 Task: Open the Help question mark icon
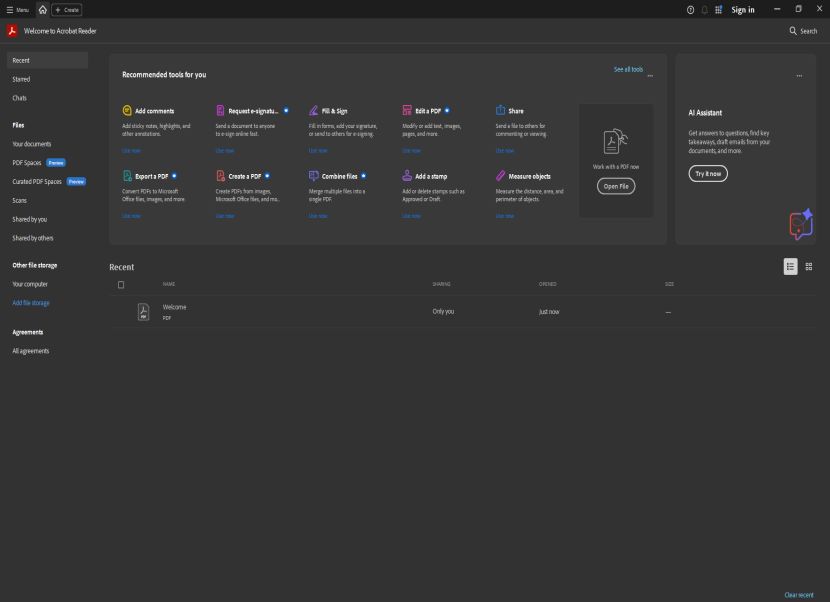(x=690, y=10)
